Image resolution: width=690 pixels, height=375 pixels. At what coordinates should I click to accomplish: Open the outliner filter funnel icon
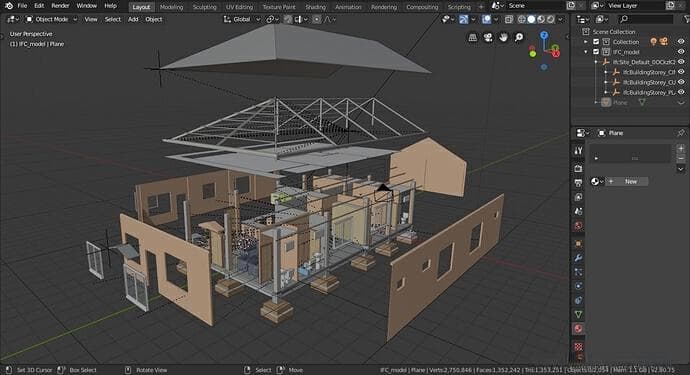click(686, 19)
